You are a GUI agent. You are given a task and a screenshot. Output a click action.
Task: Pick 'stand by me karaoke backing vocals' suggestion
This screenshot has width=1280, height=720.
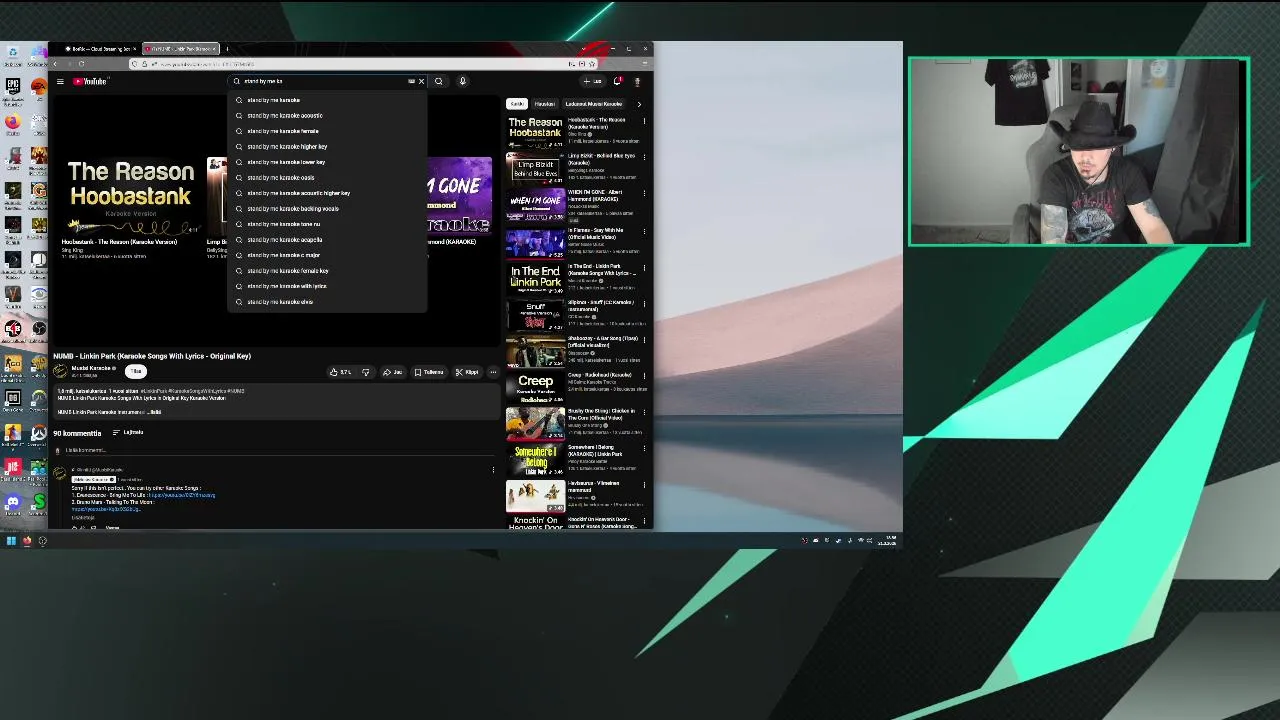(x=328, y=208)
